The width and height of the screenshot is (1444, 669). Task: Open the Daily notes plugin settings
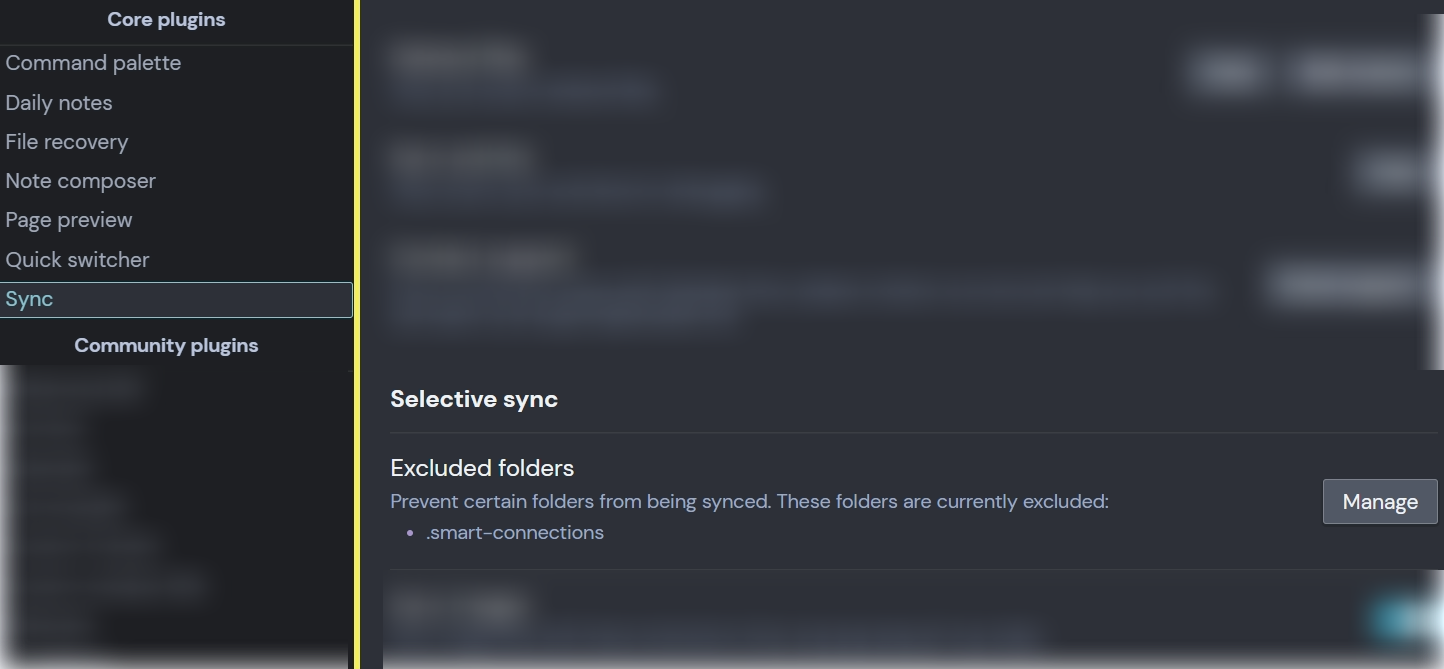click(x=59, y=102)
